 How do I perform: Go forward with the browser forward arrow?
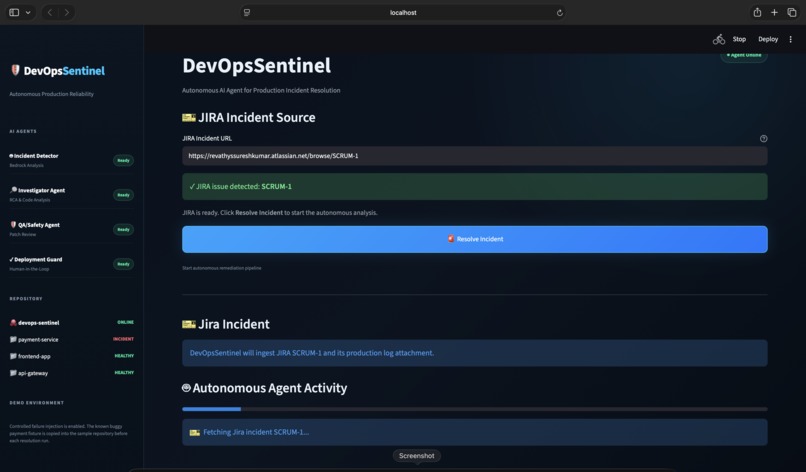pyautogui.click(x=67, y=12)
